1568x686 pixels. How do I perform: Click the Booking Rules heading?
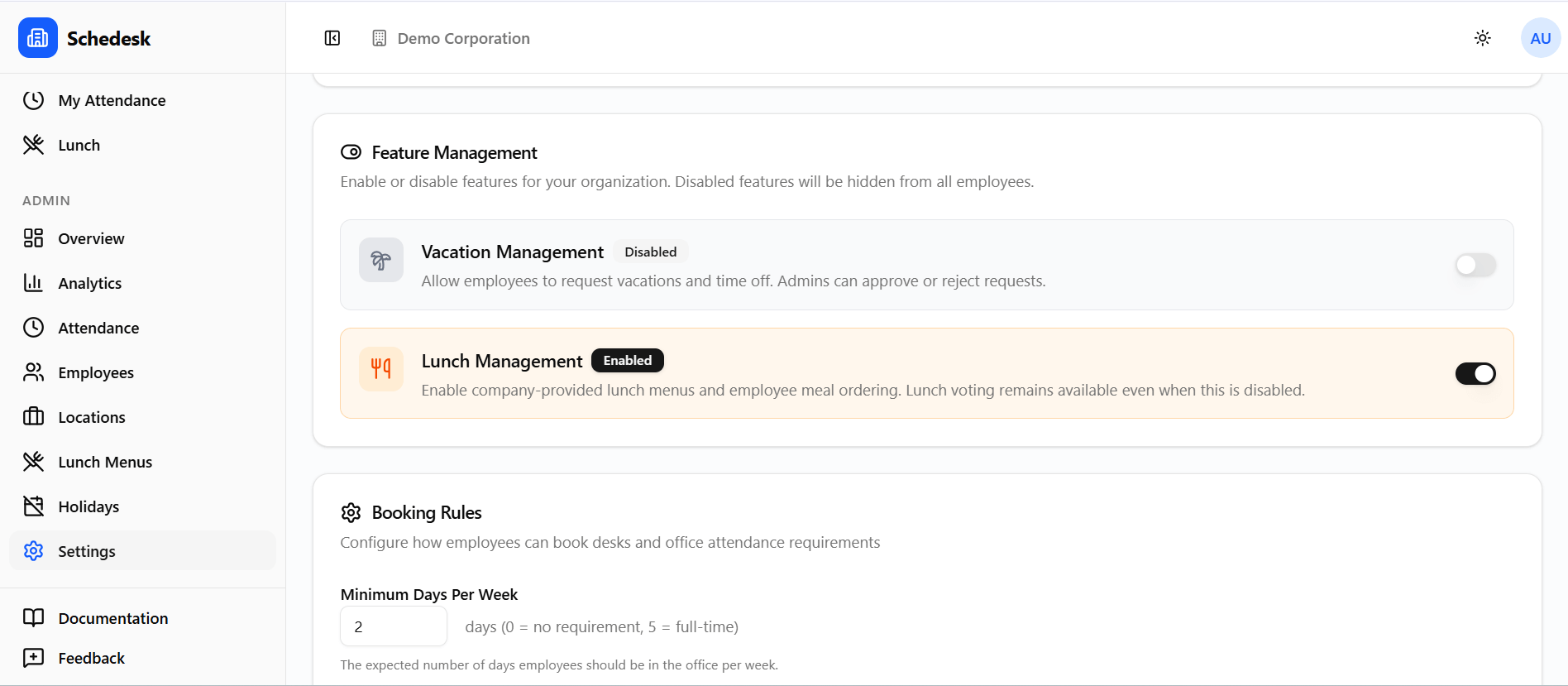click(x=427, y=513)
